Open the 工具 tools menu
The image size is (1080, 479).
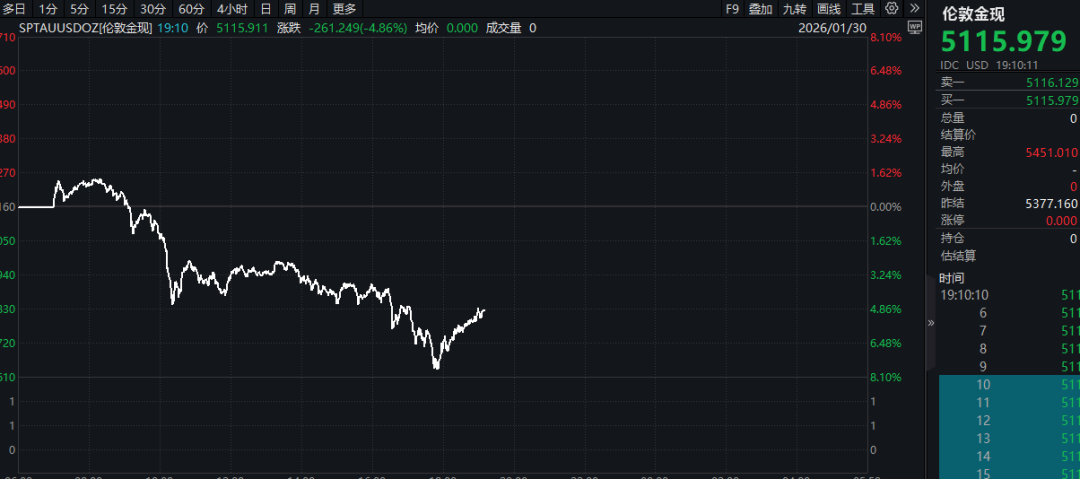(x=862, y=9)
